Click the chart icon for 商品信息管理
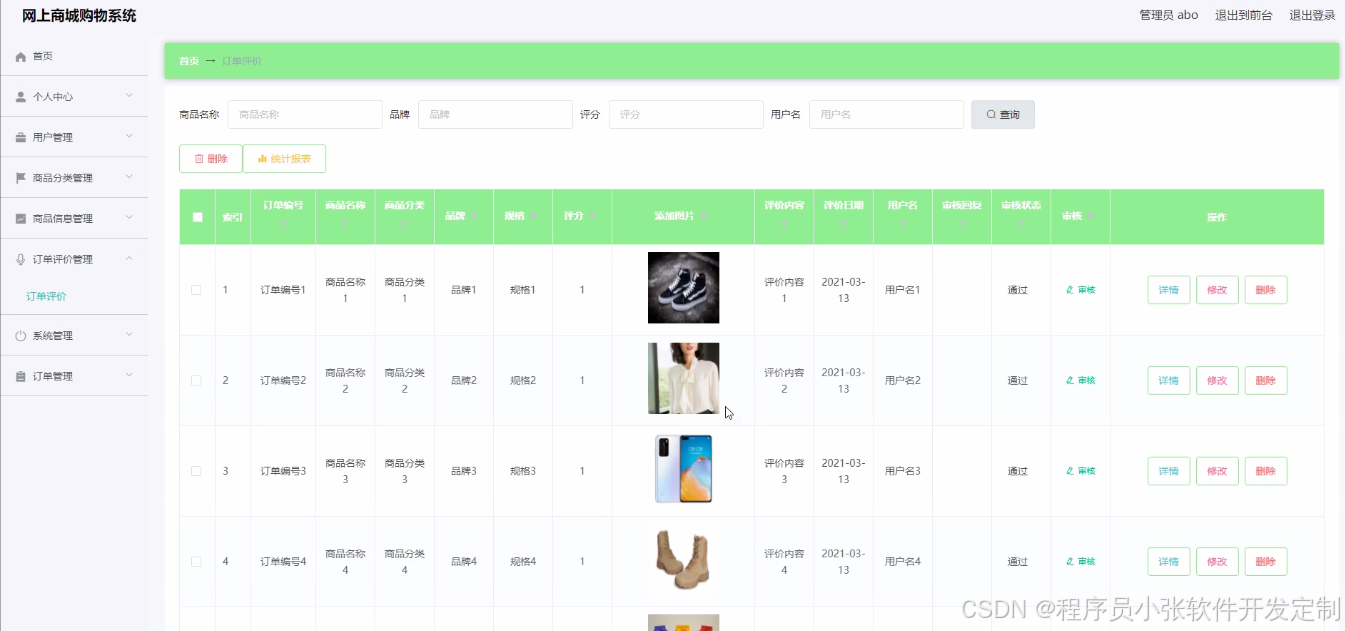Screen dimensions: 1345x631 tap(21, 219)
